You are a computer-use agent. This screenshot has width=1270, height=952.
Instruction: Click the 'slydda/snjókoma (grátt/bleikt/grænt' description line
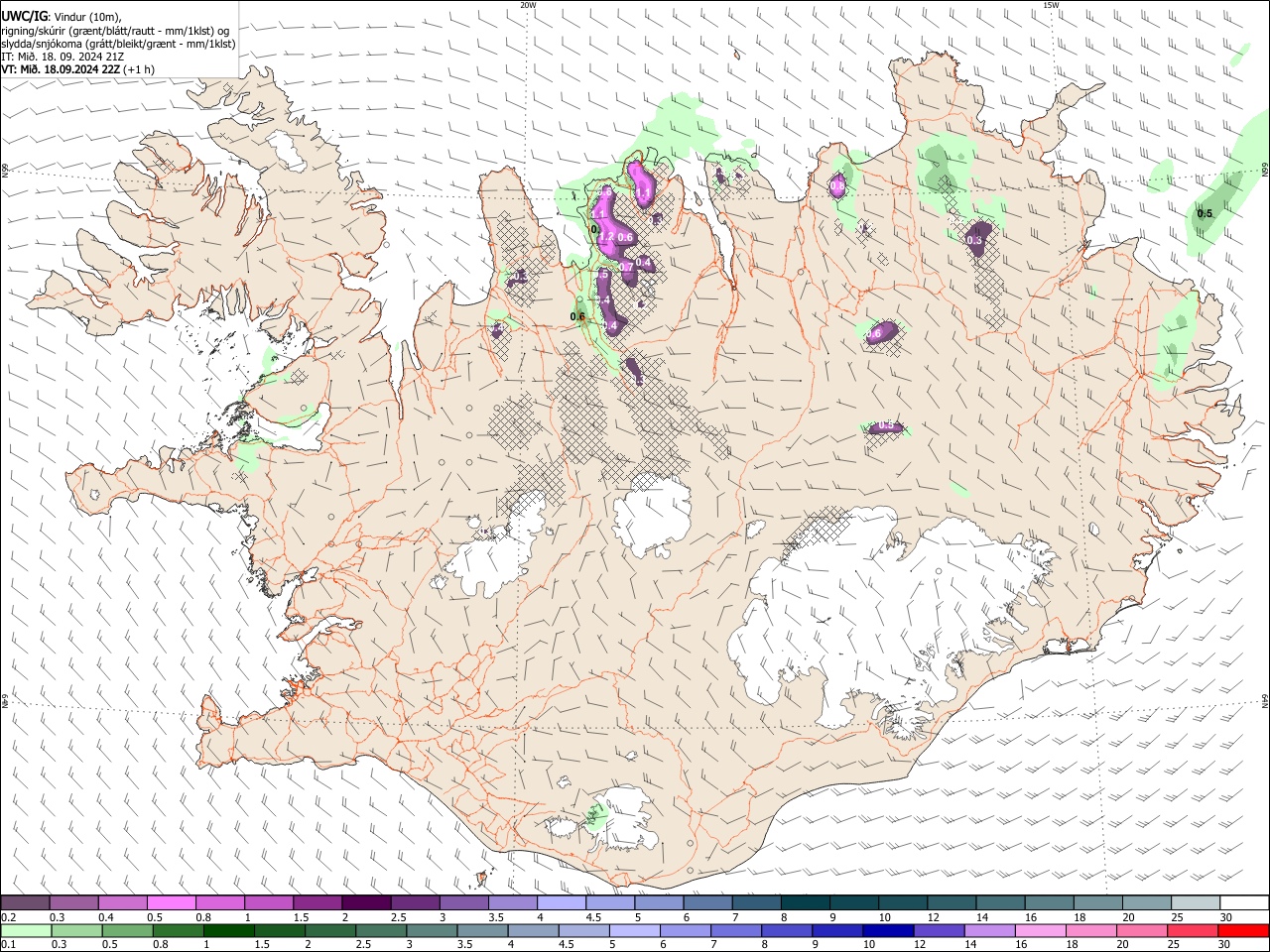click(x=118, y=44)
